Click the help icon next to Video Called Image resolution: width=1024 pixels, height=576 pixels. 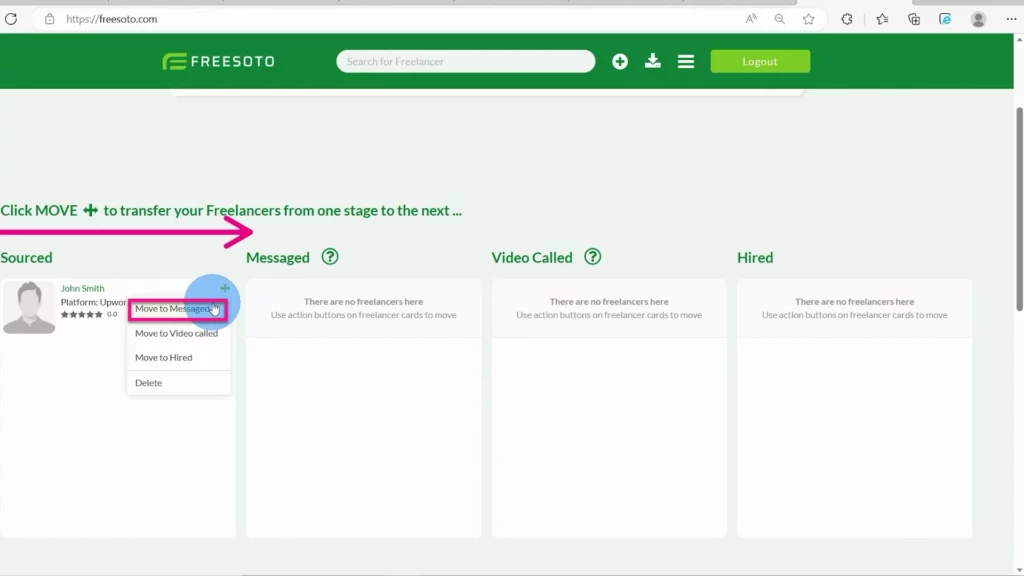tap(592, 257)
